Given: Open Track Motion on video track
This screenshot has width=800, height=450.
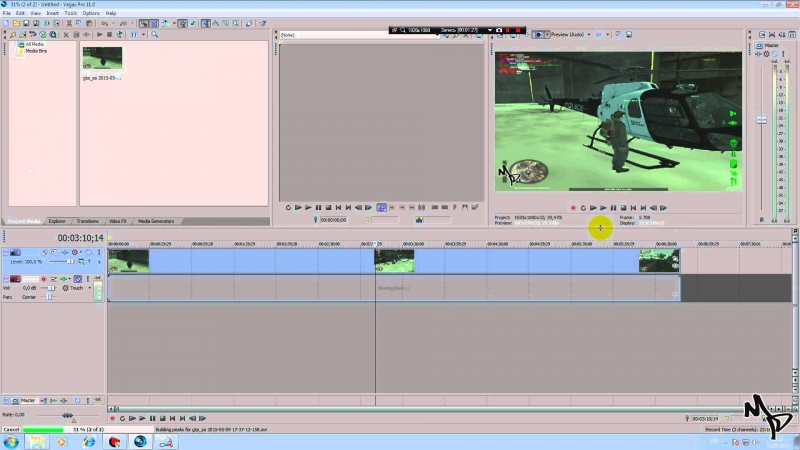Looking at the screenshot, I should [x=54, y=252].
